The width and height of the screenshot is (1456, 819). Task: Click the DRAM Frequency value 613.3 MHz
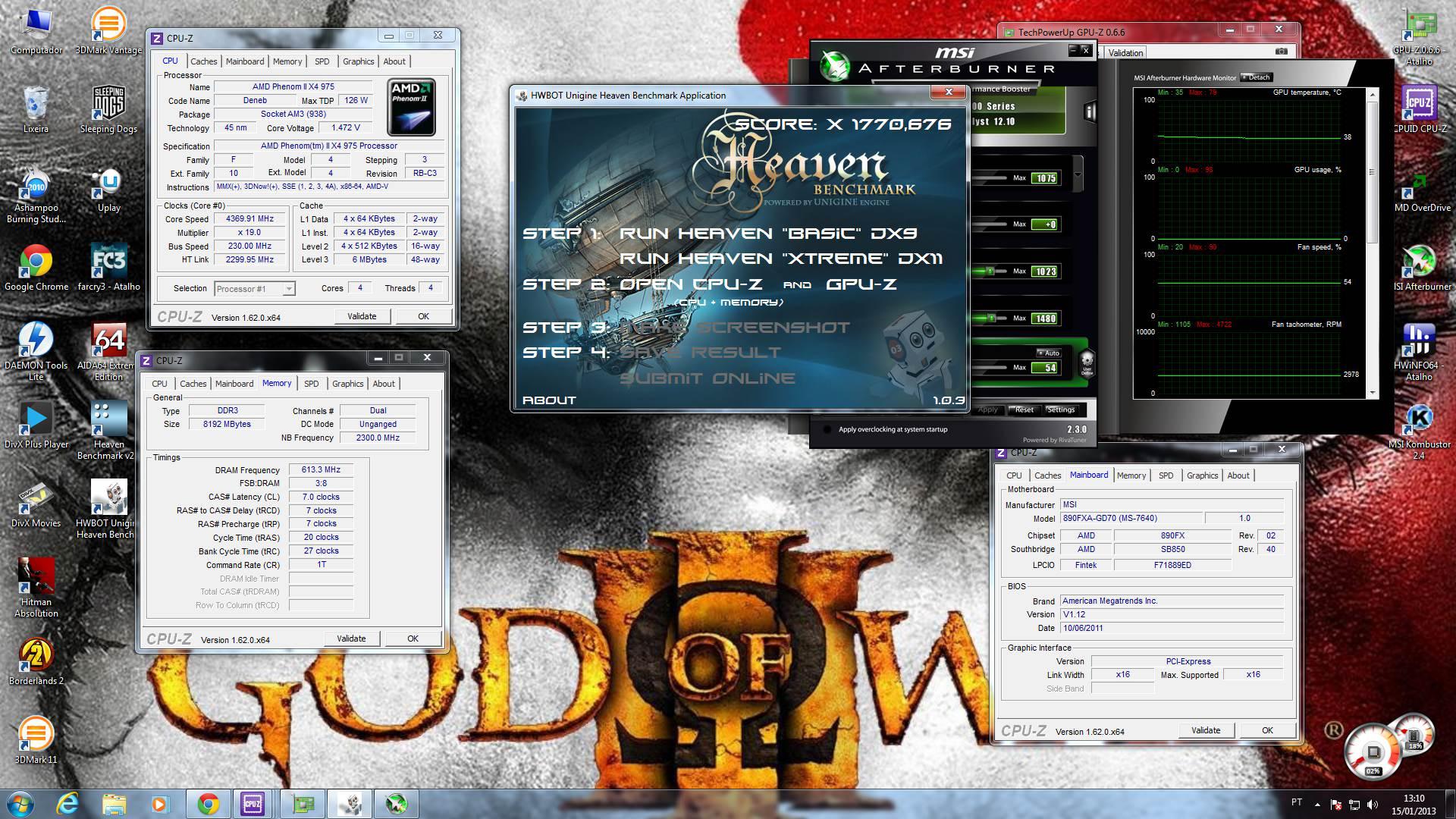(x=322, y=469)
